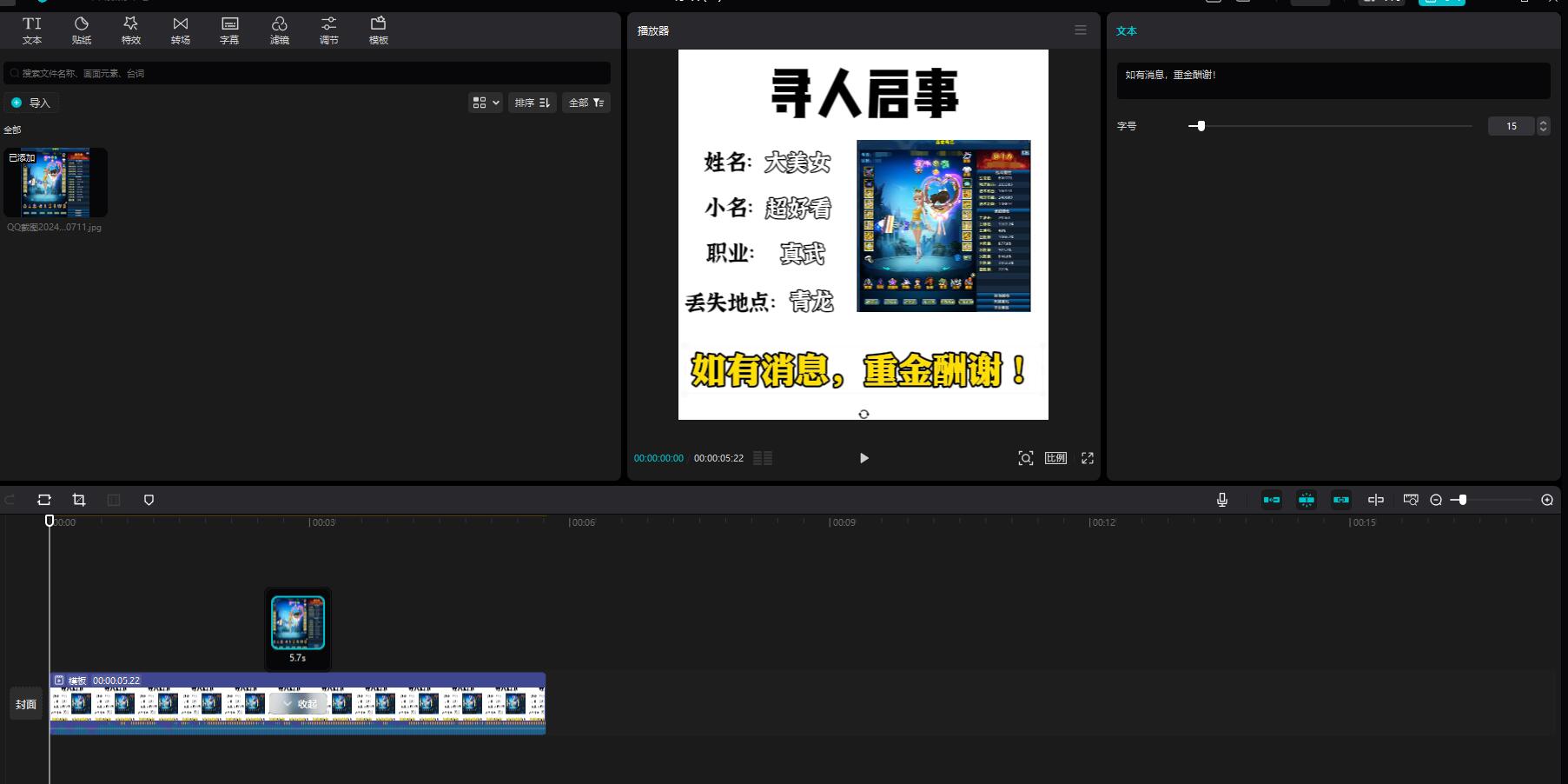The width and height of the screenshot is (1568, 784).
Task: Click the fit-timeline-to-window ruler icon
Action: pyautogui.click(x=1411, y=500)
